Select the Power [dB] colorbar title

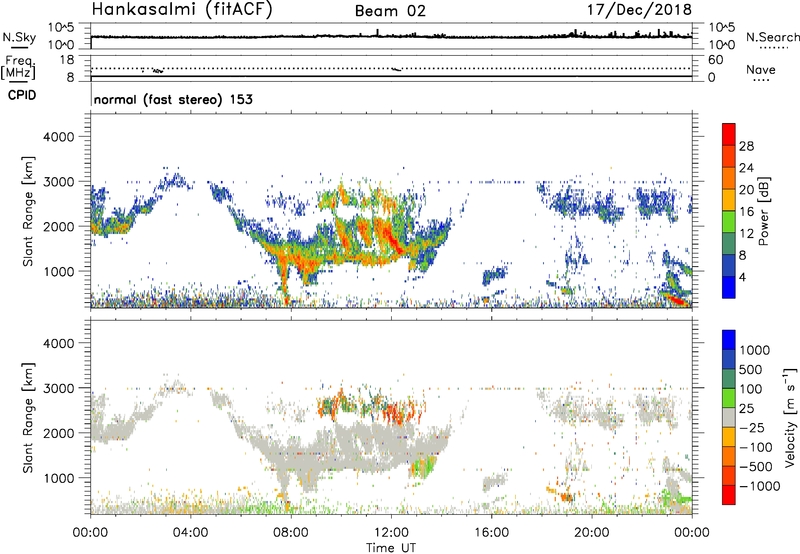click(x=763, y=211)
